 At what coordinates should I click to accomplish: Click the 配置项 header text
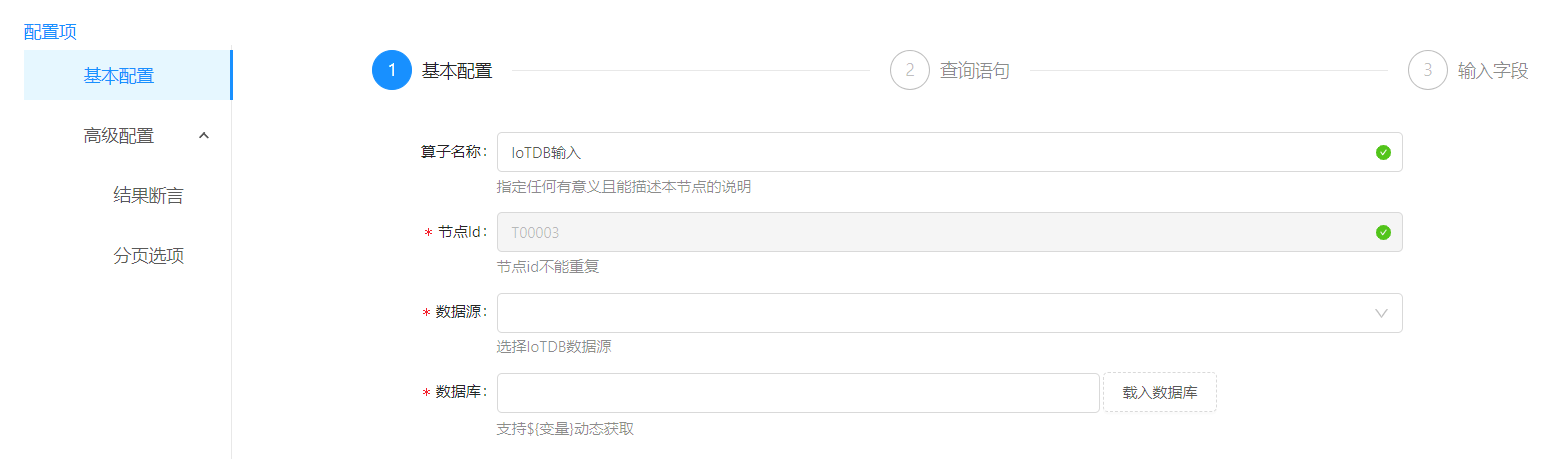[x=51, y=32]
